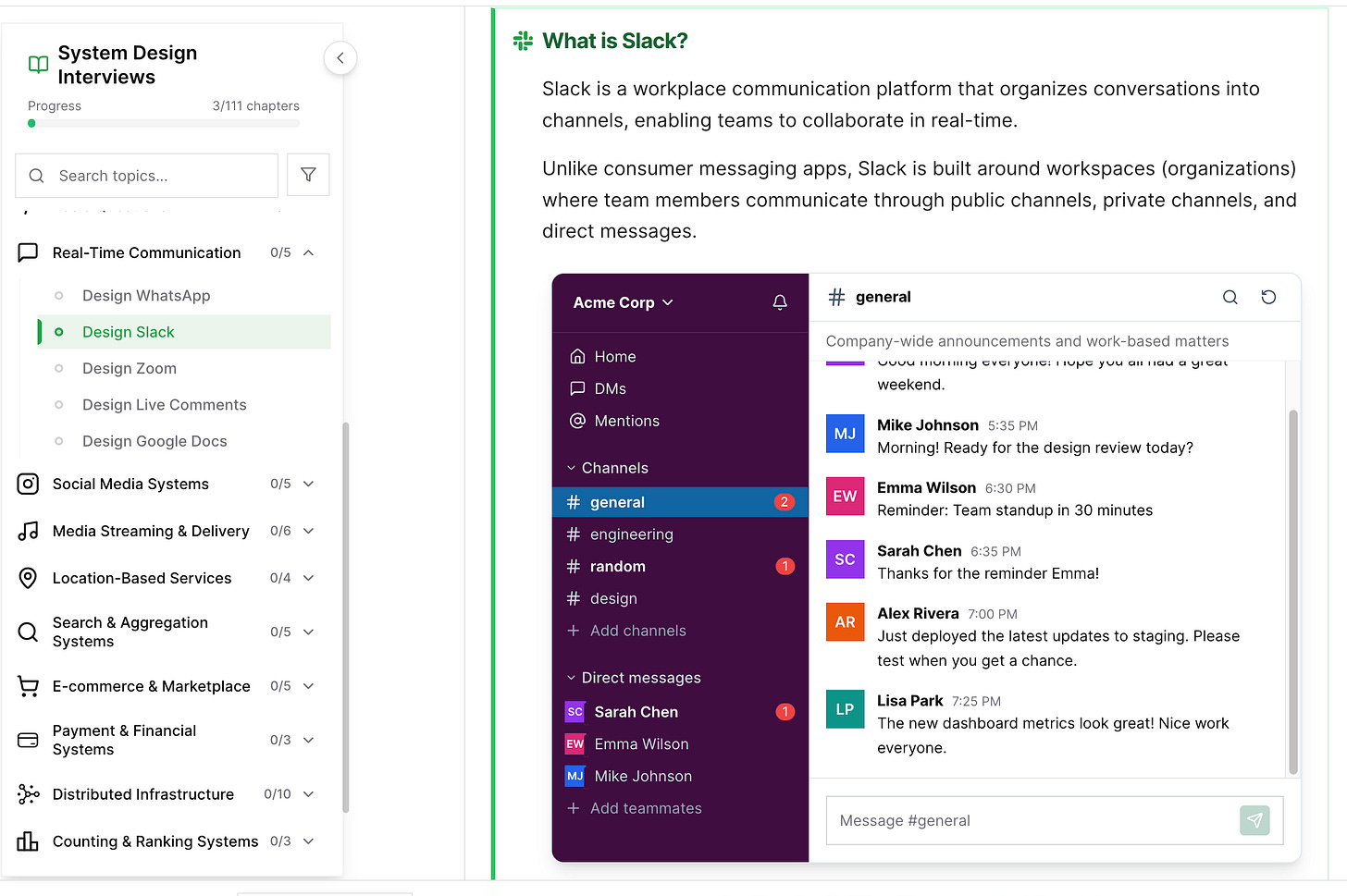
Task: Click the network icon for Distributed Infrastructure
Action: tap(28, 794)
